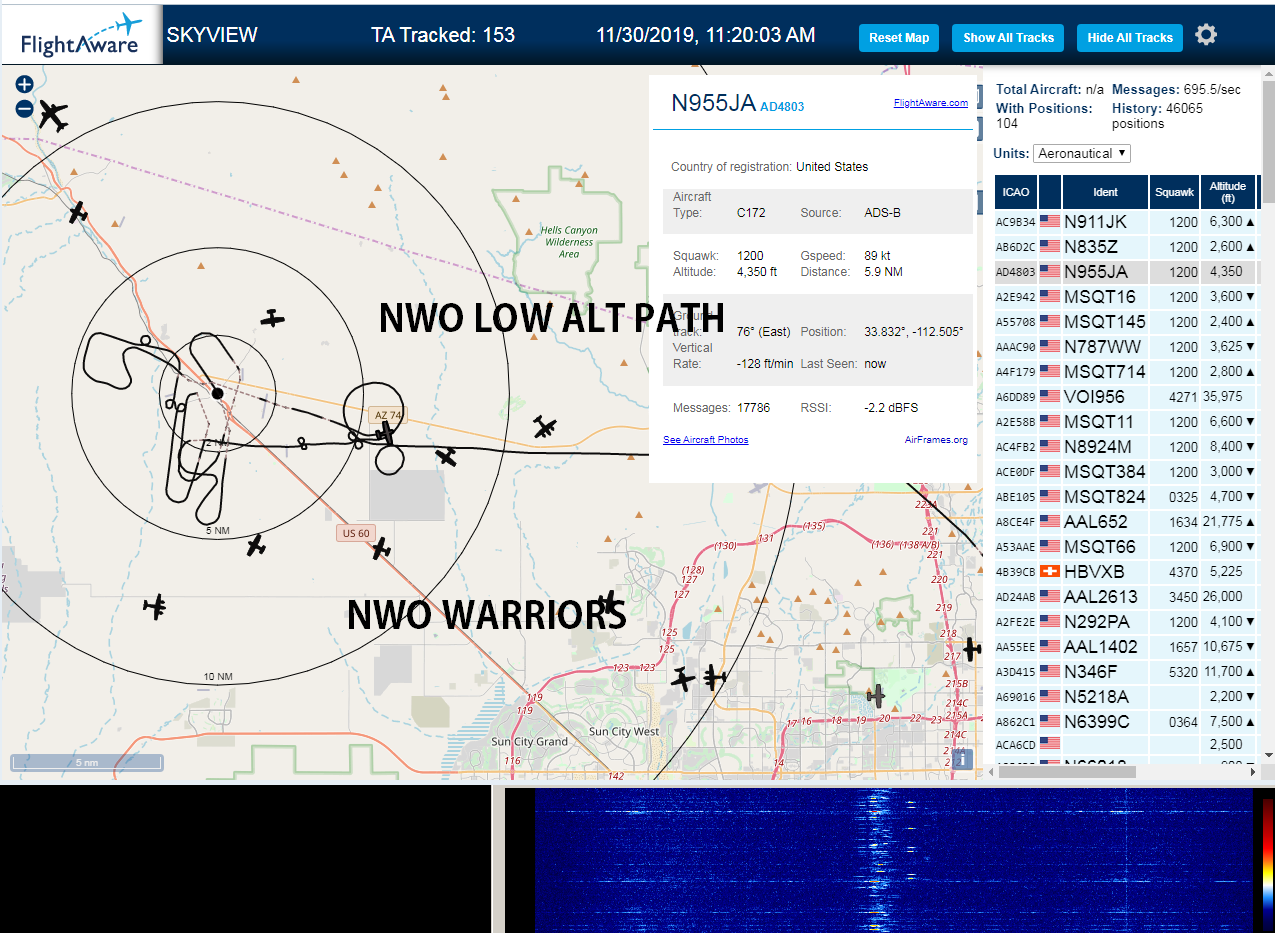Select AAL1402 in aircraft list

click(x=1125, y=647)
